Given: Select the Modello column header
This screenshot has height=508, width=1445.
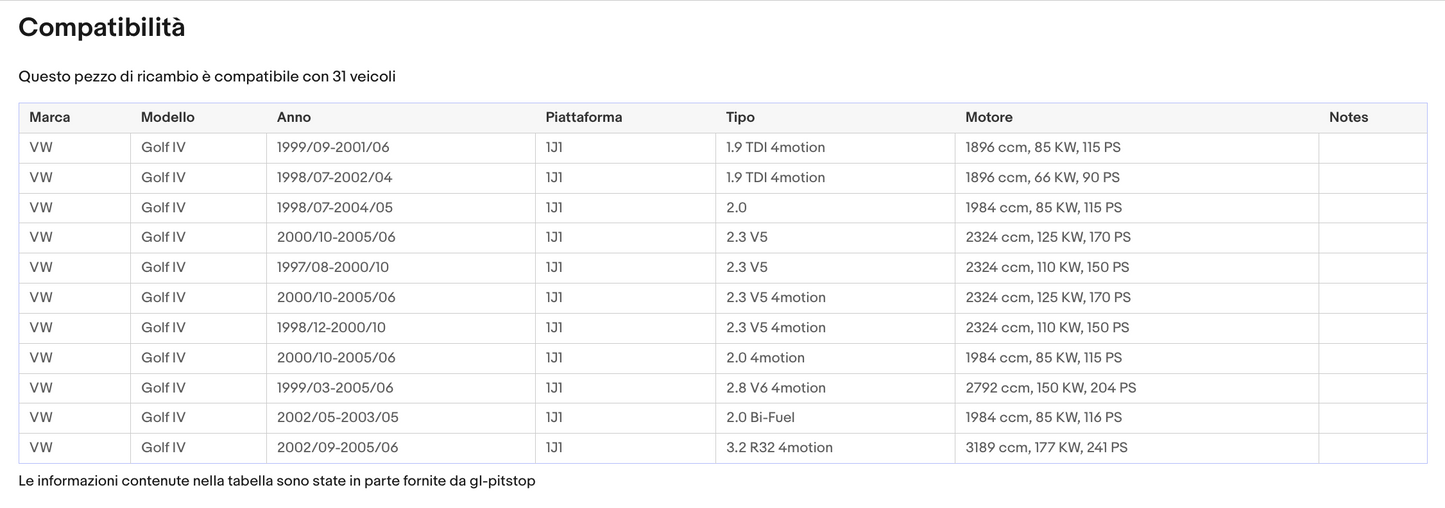Looking at the screenshot, I should (x=168, y=118).
